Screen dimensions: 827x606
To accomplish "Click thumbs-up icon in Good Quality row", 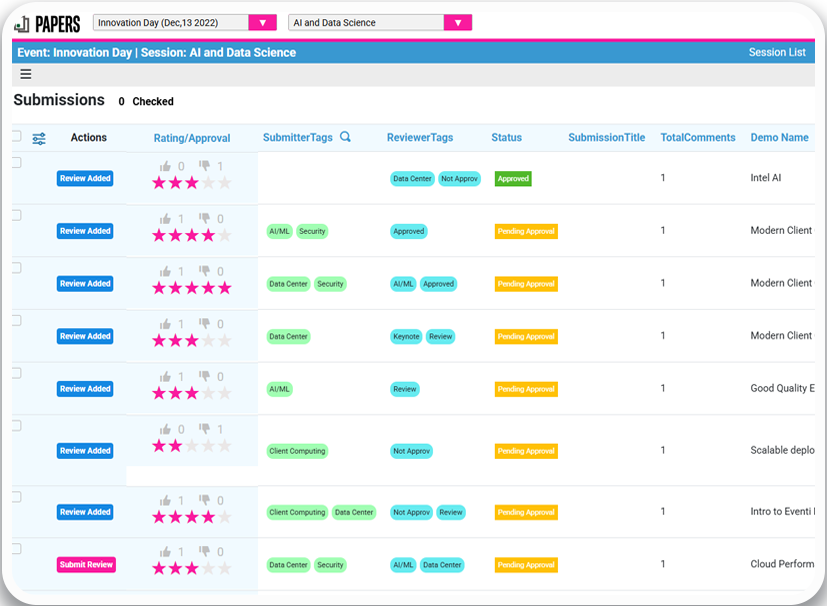I will 166,377.
